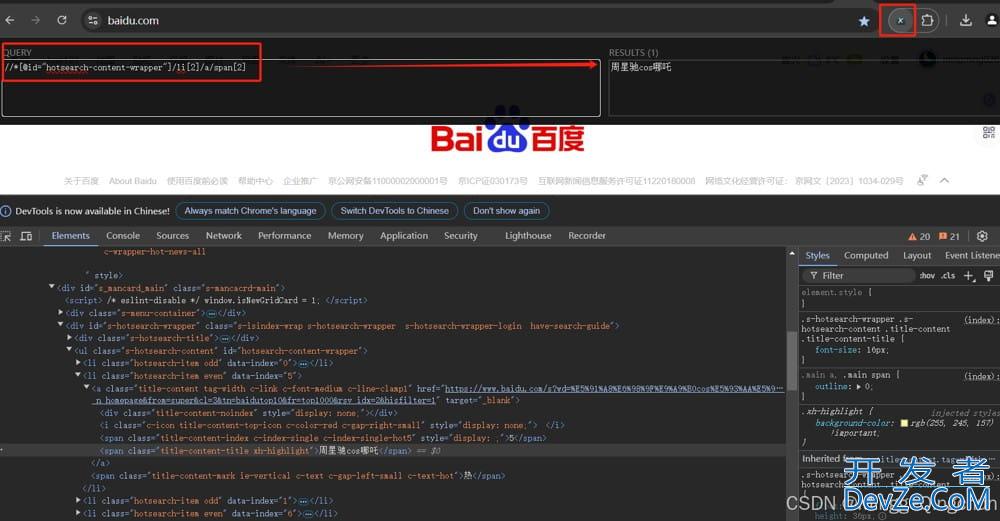Click the XPath Helper extension icon
1000x521 pixels.
click(x=900, y=20)
